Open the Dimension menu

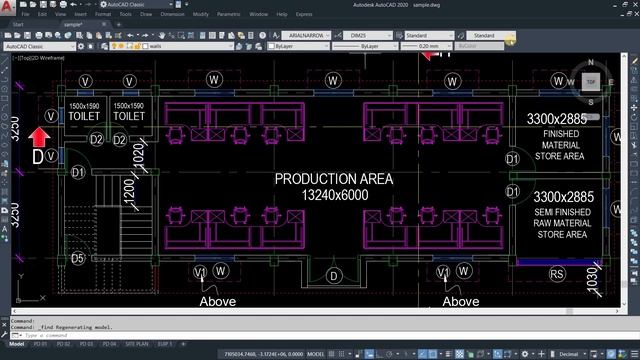(x=172, y=14)
